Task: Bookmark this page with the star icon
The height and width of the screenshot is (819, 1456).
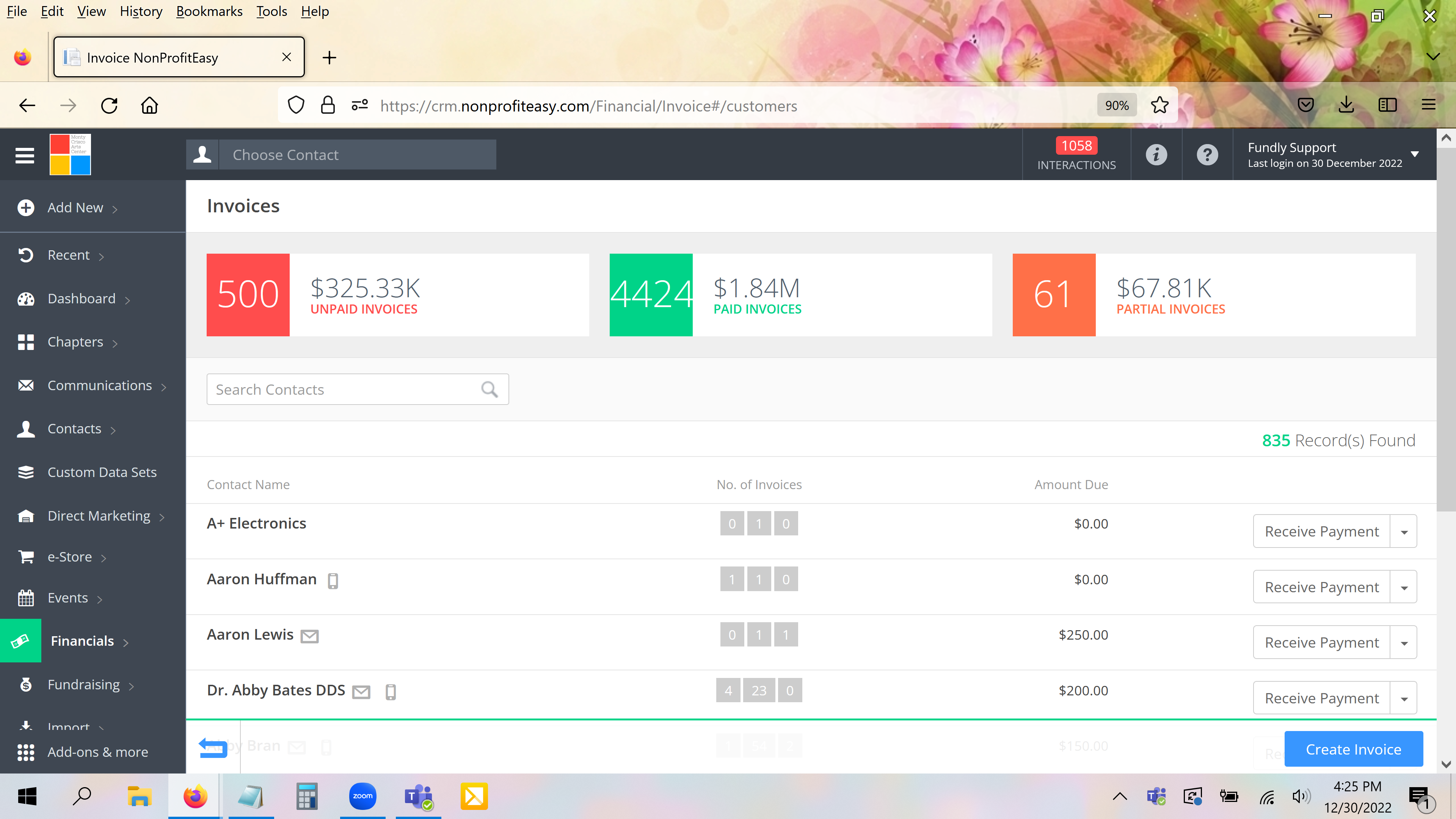Action: (1159, 105)
